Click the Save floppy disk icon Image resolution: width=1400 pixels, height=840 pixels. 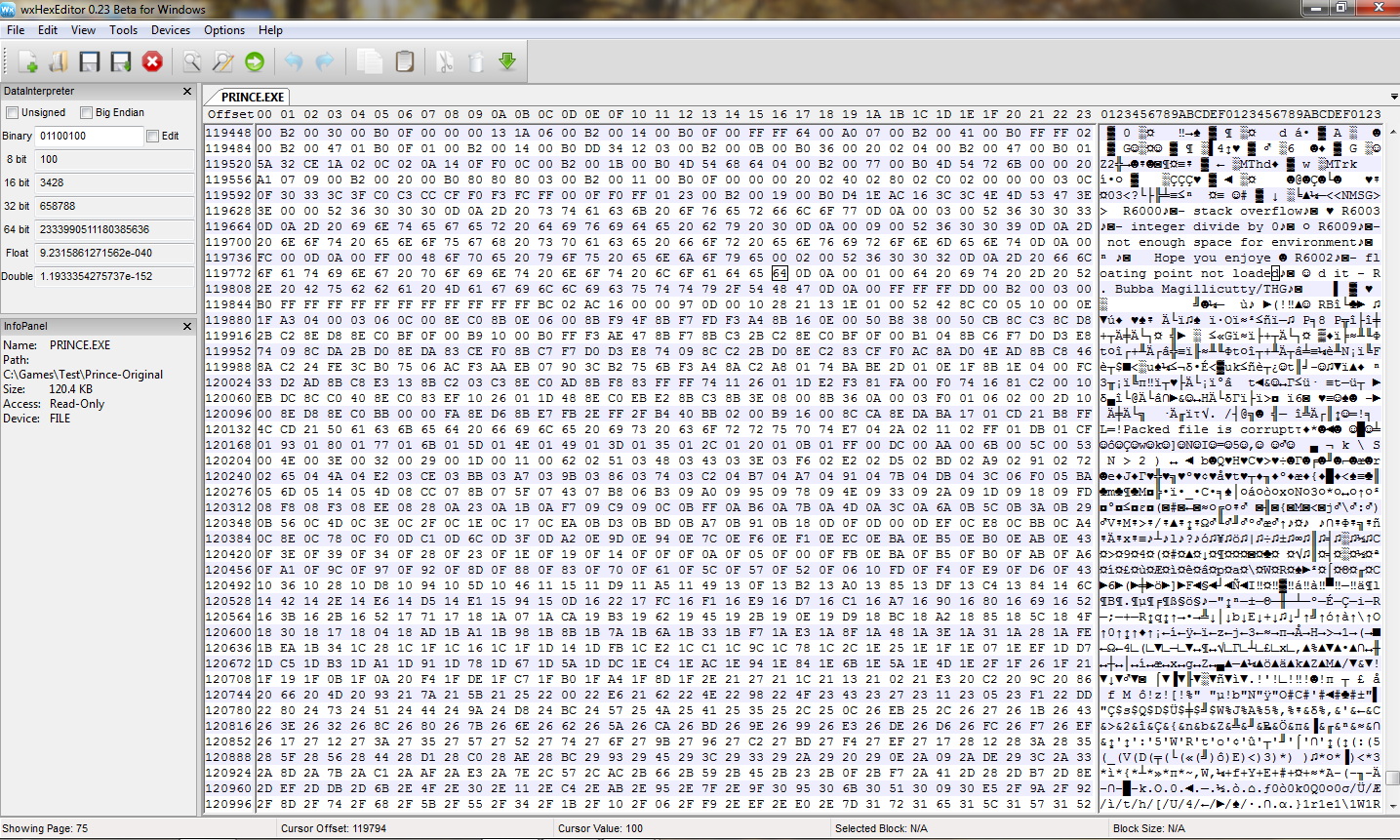click(90, 62)
